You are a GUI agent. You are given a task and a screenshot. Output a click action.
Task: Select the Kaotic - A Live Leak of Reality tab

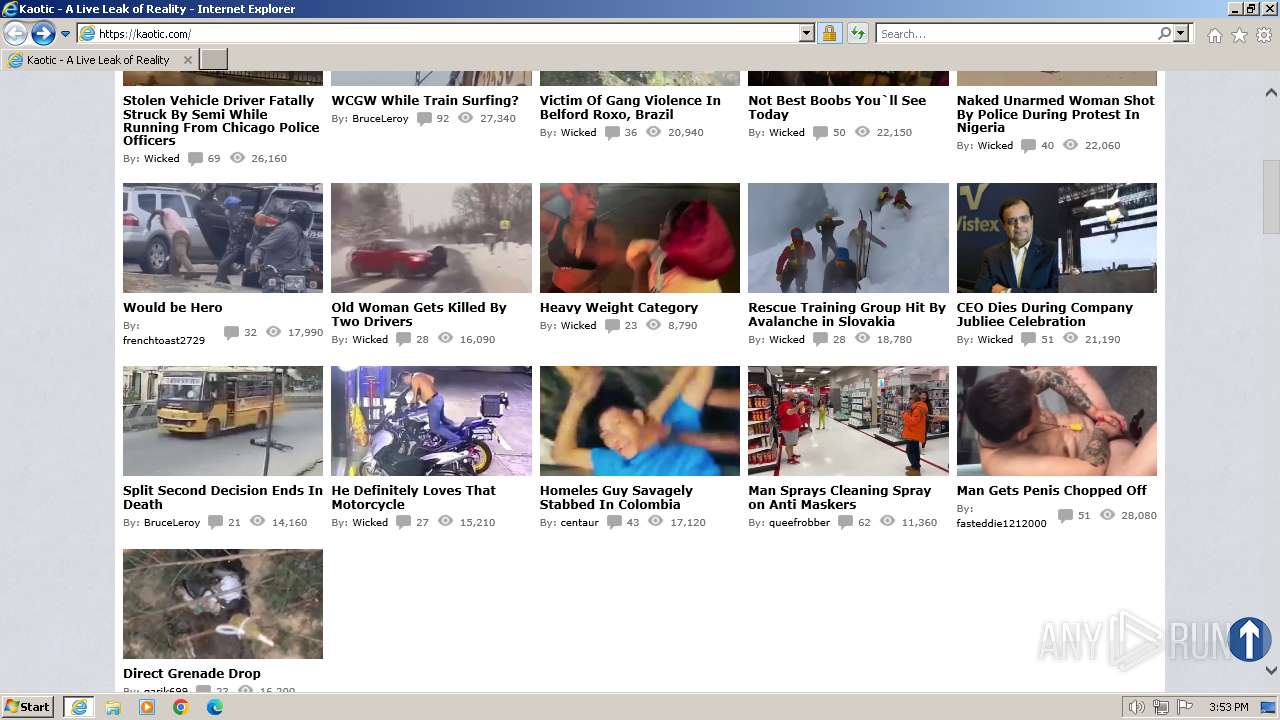pyautogui.click(x=99, y=60)
